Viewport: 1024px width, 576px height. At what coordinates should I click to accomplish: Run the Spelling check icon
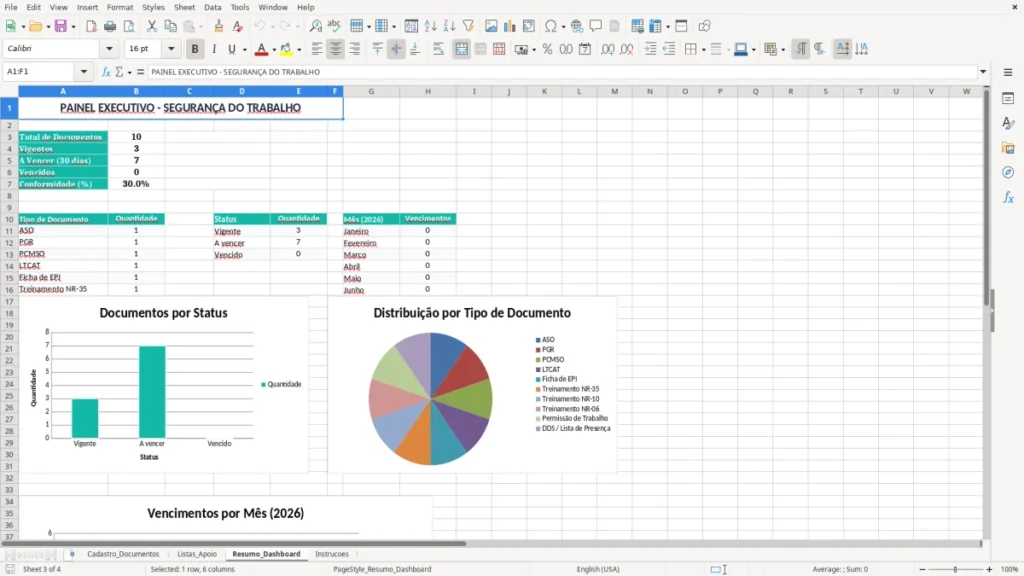(x=334, y=26)
